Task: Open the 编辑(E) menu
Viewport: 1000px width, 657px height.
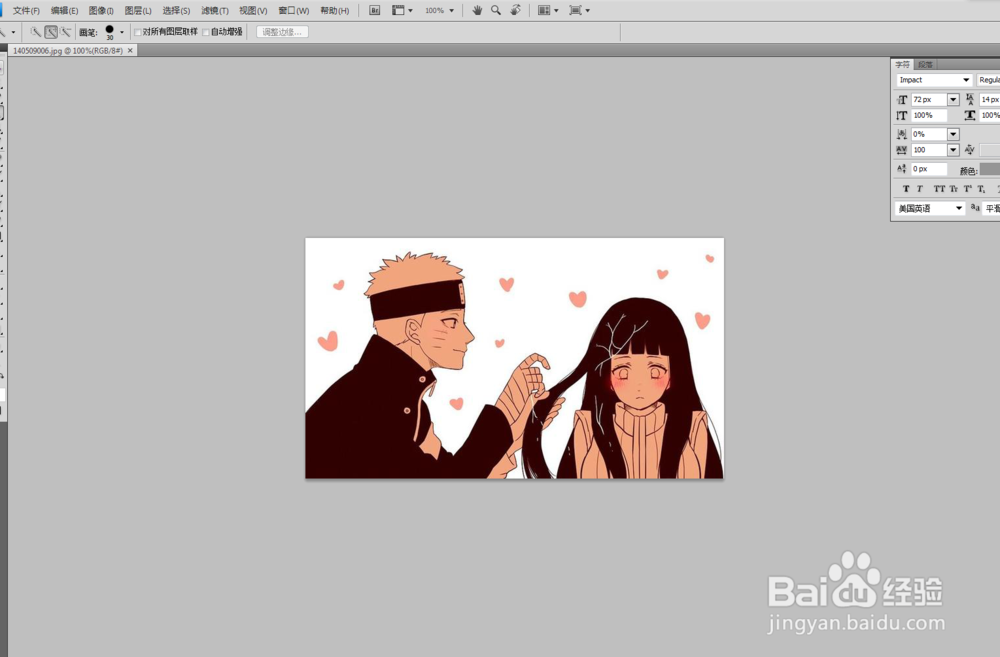Action: pyautogui.click(x=64, y=11)
